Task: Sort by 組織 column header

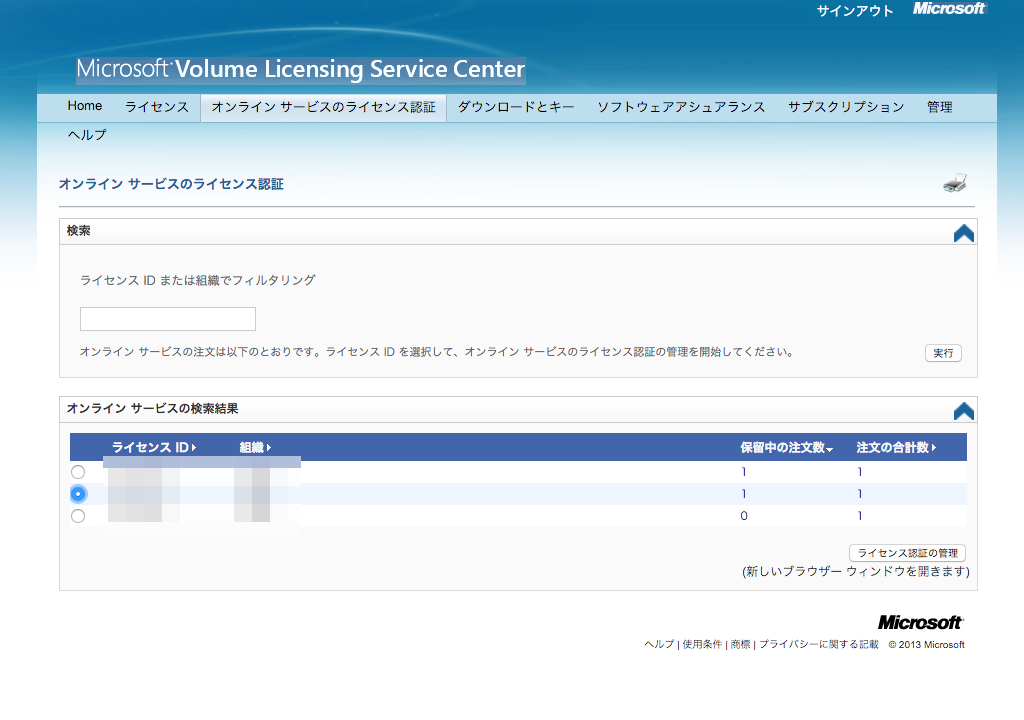Action: [255, 448]
